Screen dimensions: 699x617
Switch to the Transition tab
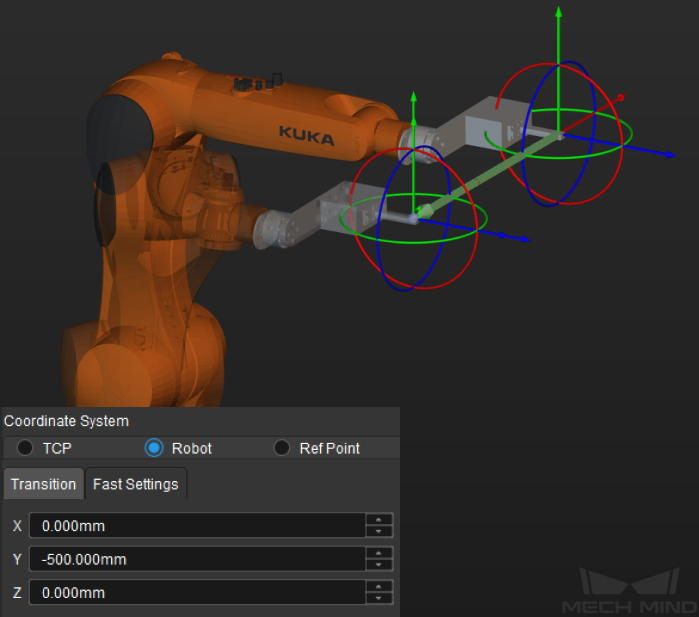[44, 484]
